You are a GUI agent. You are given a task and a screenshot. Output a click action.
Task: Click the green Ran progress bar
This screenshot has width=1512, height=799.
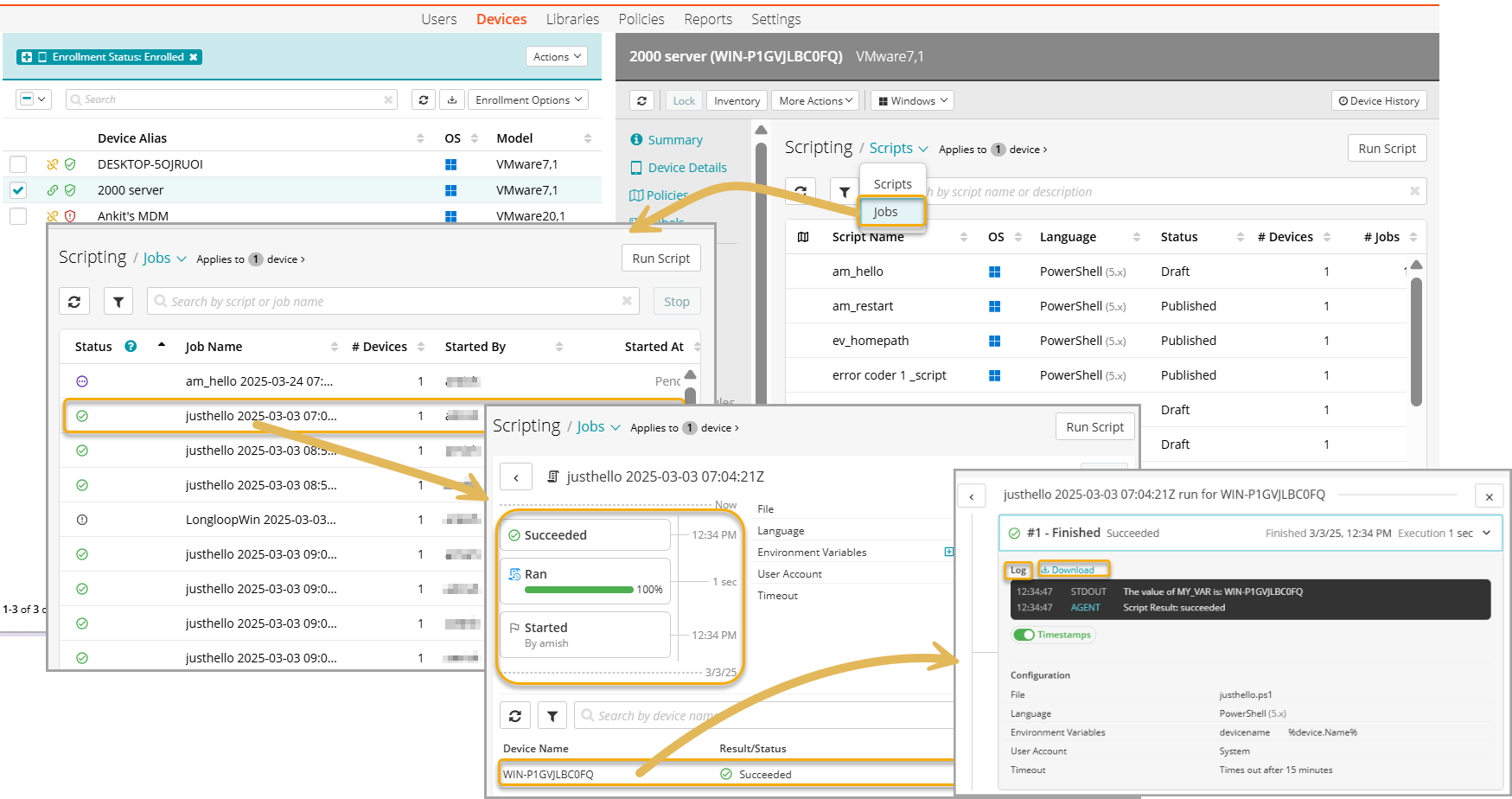click(x=578, y=590)
